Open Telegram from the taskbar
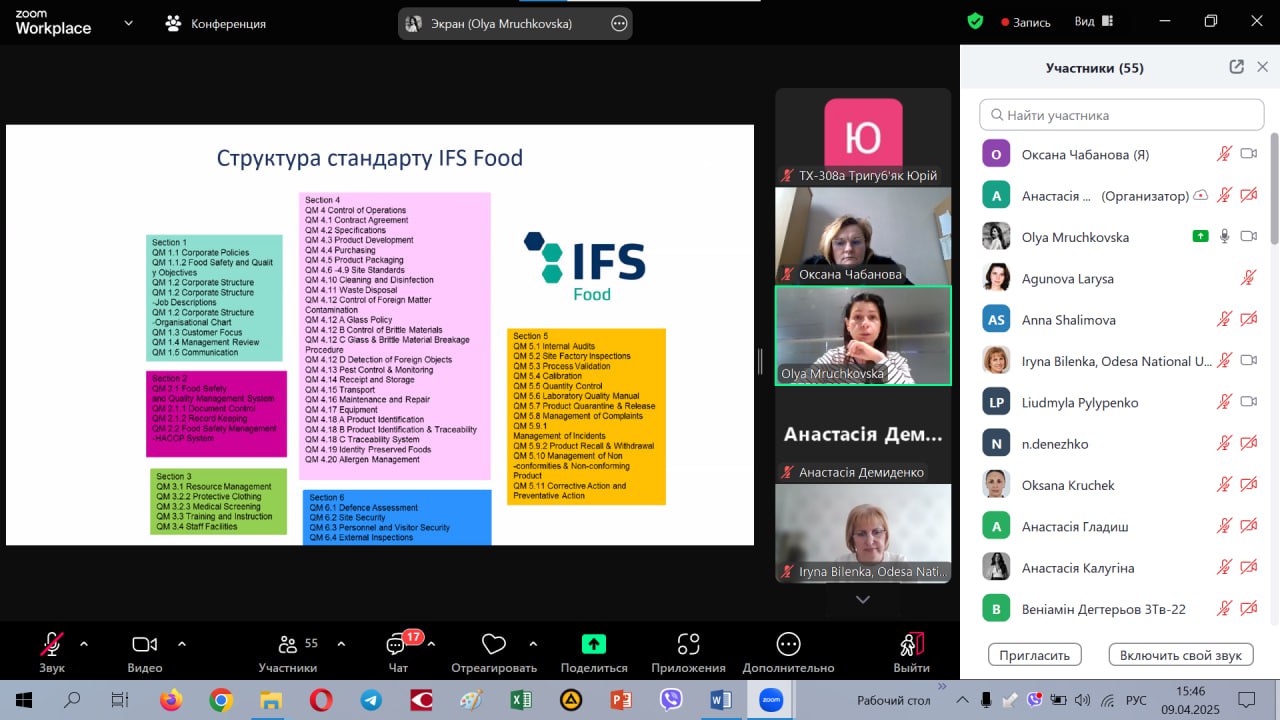This screenshot has height=720, width=1280. tap(371, 700)
